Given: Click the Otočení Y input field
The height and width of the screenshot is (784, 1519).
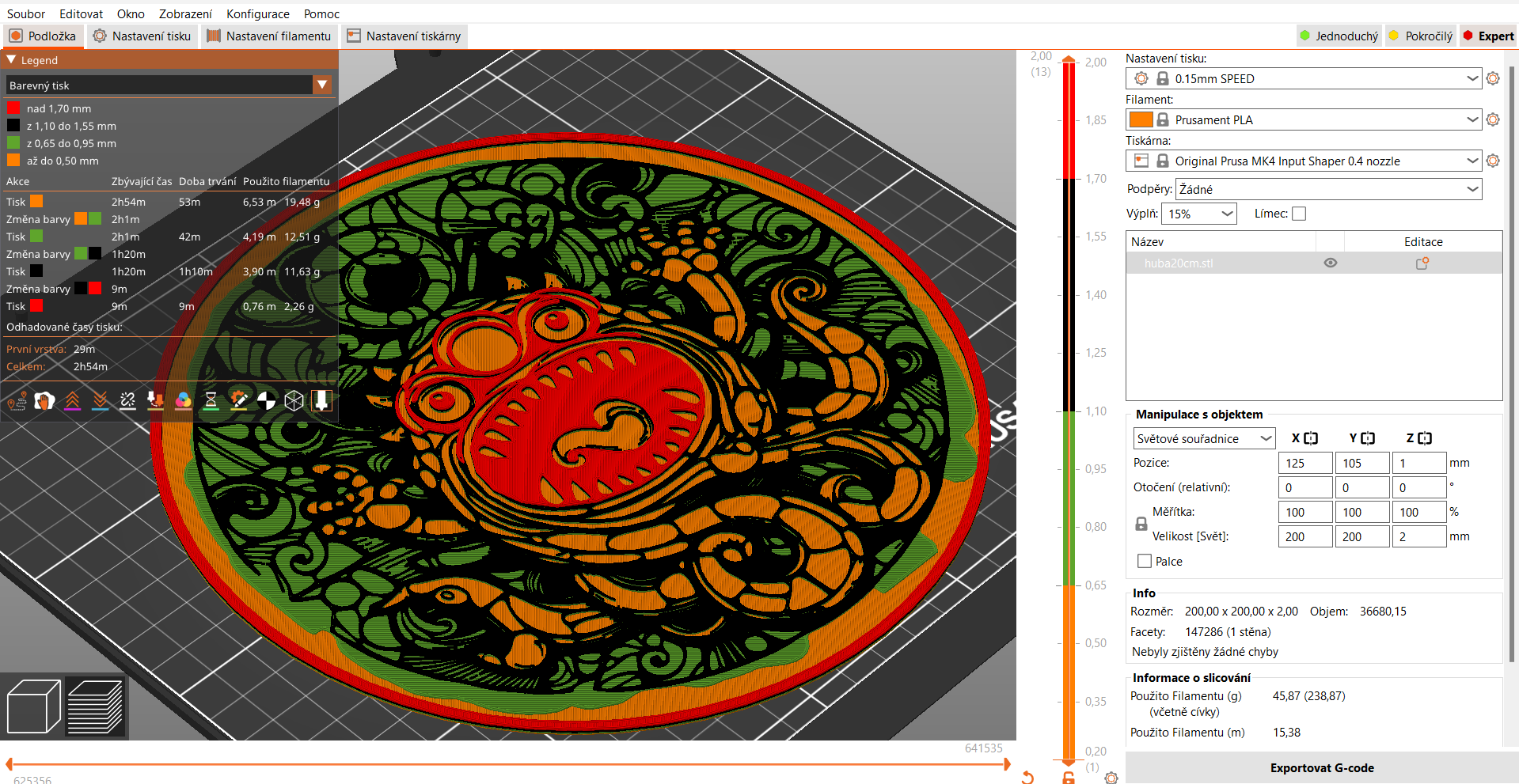Looking at the screenshot, I should point(1362,487).
